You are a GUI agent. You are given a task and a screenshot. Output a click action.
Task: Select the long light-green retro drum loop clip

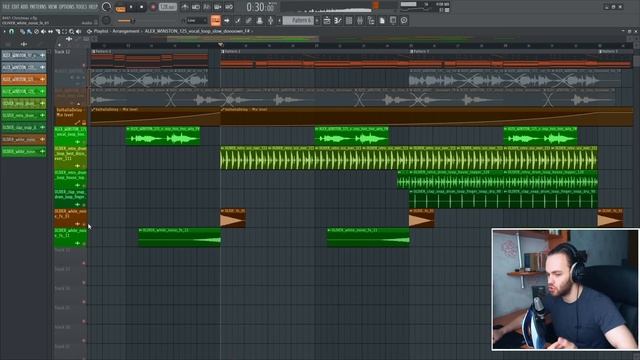point(409,158)
